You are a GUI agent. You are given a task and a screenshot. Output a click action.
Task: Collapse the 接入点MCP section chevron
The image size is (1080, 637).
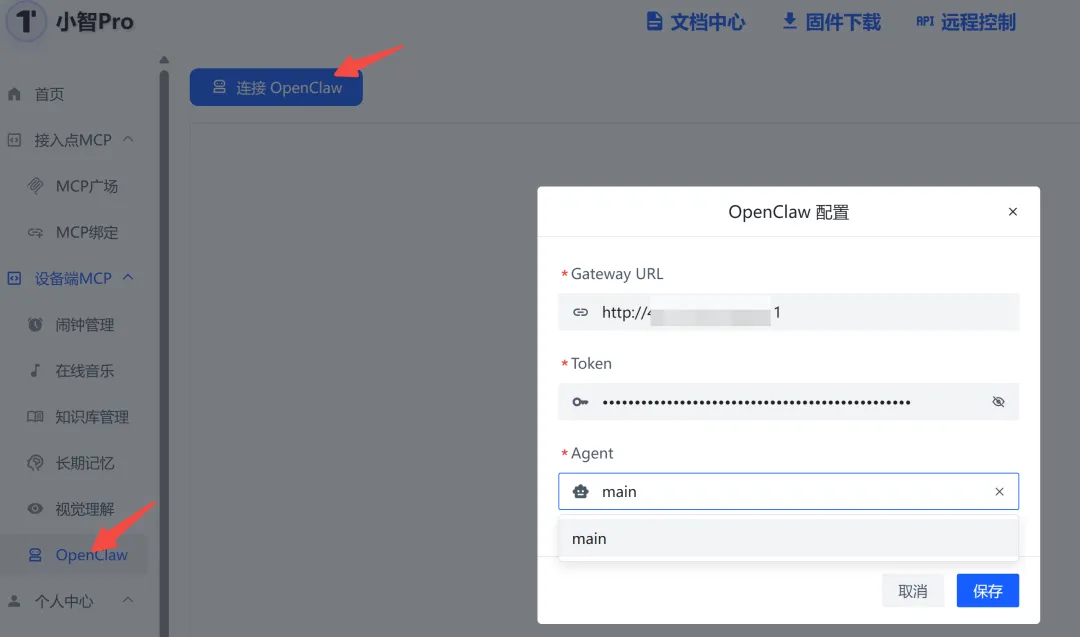click(128, 139)
